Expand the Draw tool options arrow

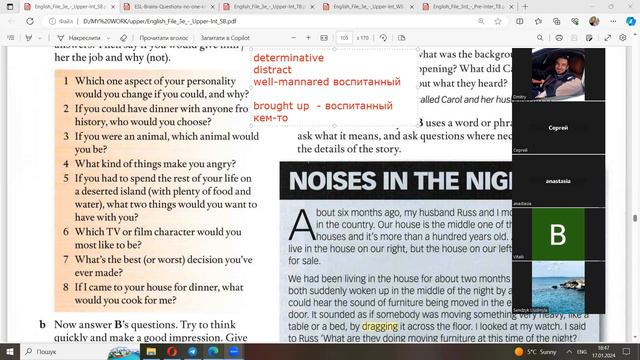[108, 38]
